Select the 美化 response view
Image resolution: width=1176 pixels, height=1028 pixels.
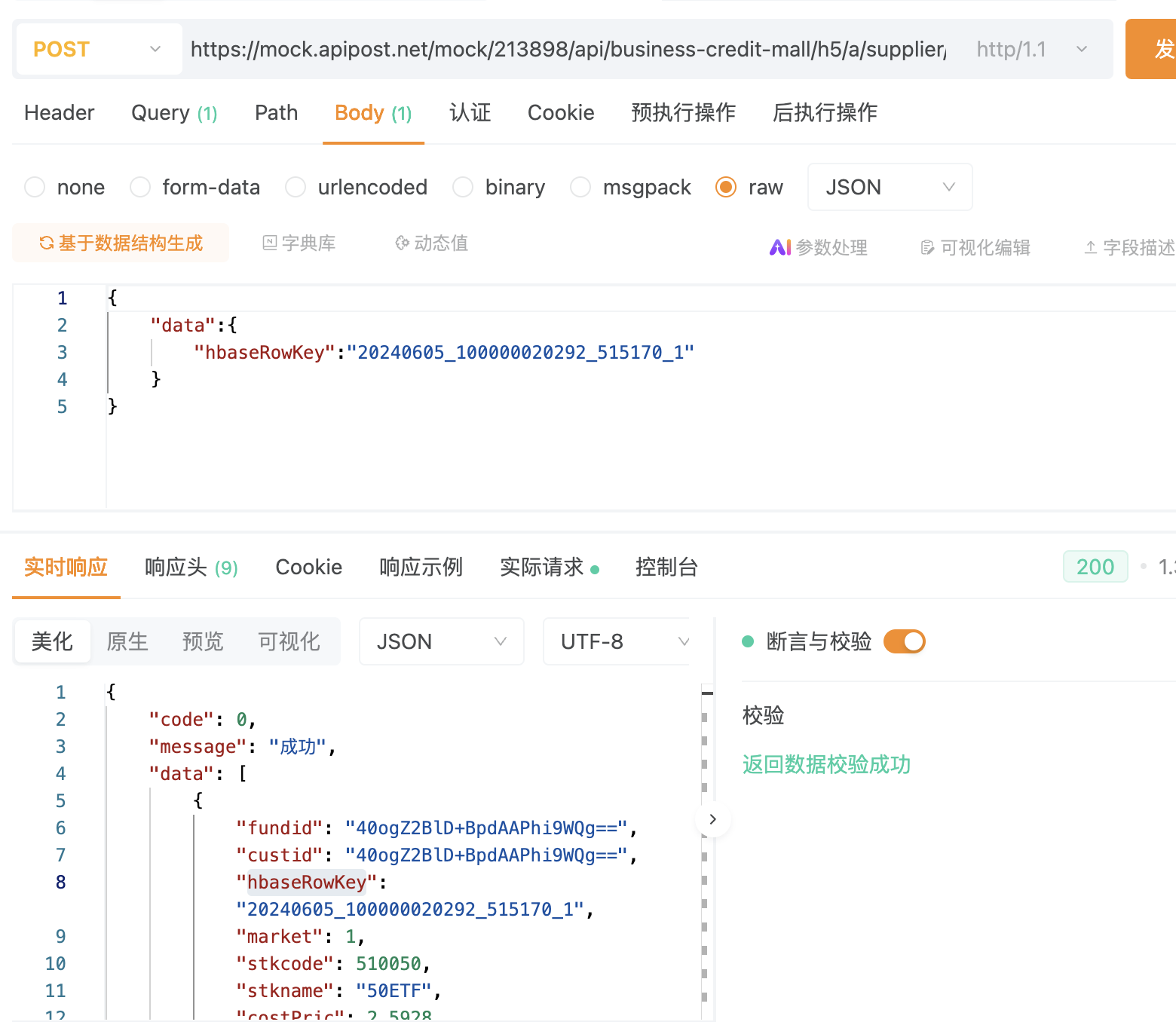52,641
